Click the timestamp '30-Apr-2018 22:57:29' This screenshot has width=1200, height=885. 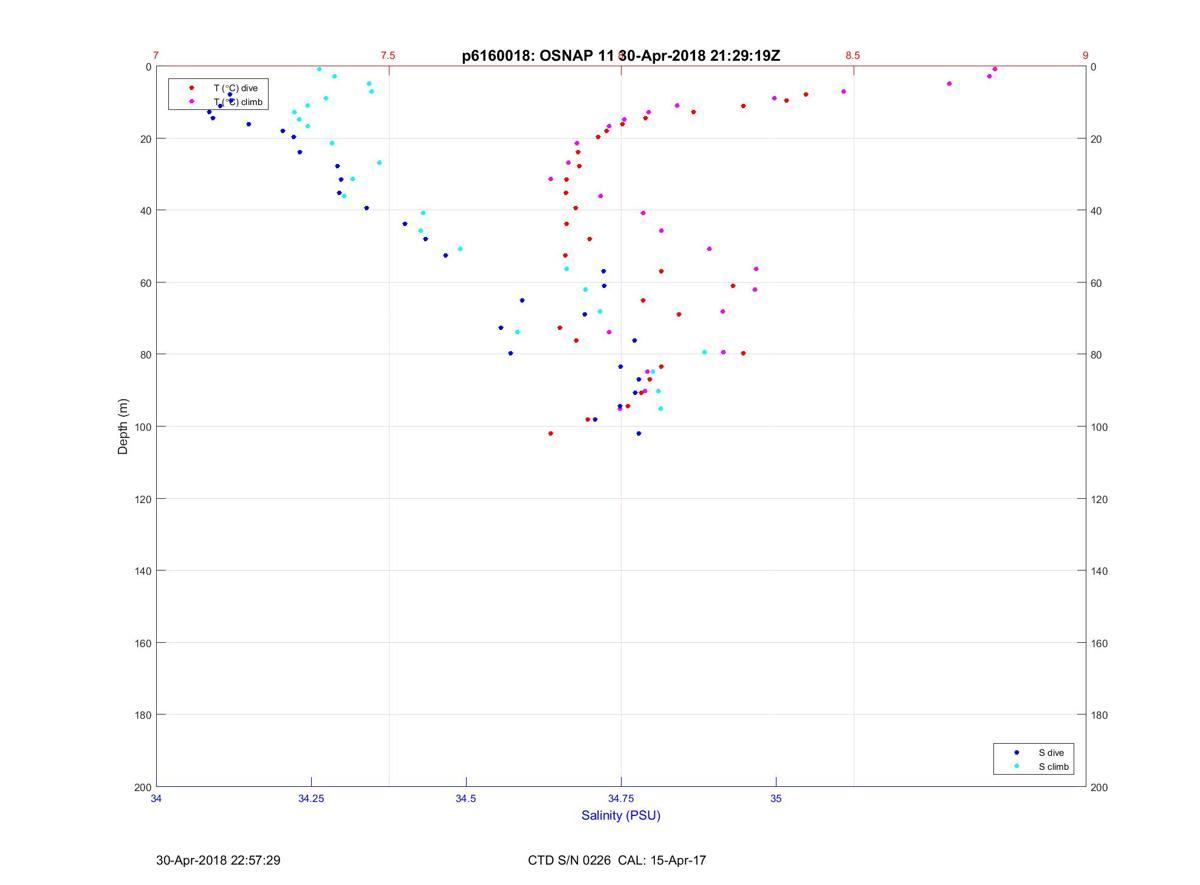click(218, 860)
